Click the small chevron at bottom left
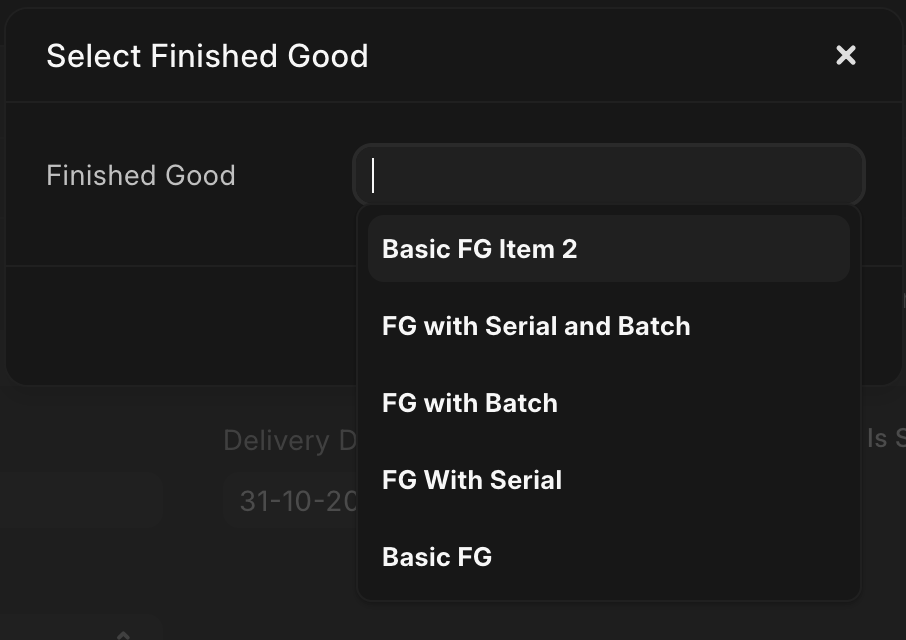 (123, 633)
